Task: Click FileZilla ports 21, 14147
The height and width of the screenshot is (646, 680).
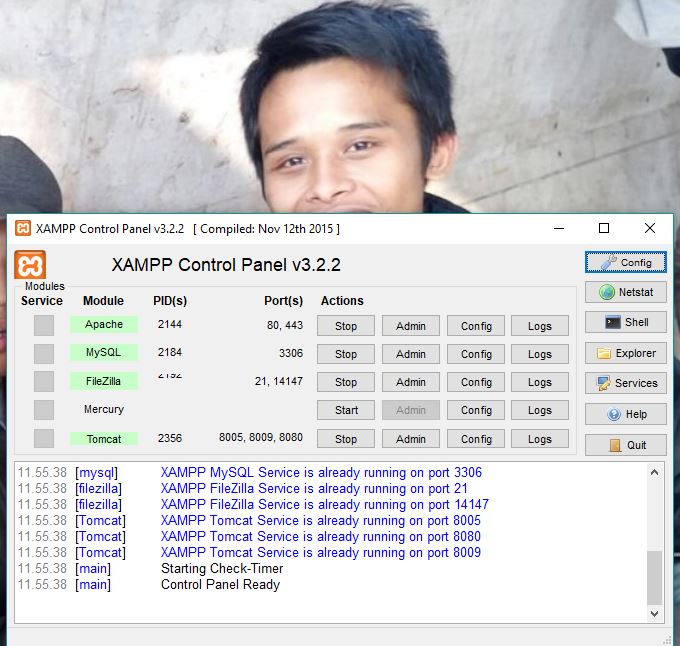Action: pos(278,381)
